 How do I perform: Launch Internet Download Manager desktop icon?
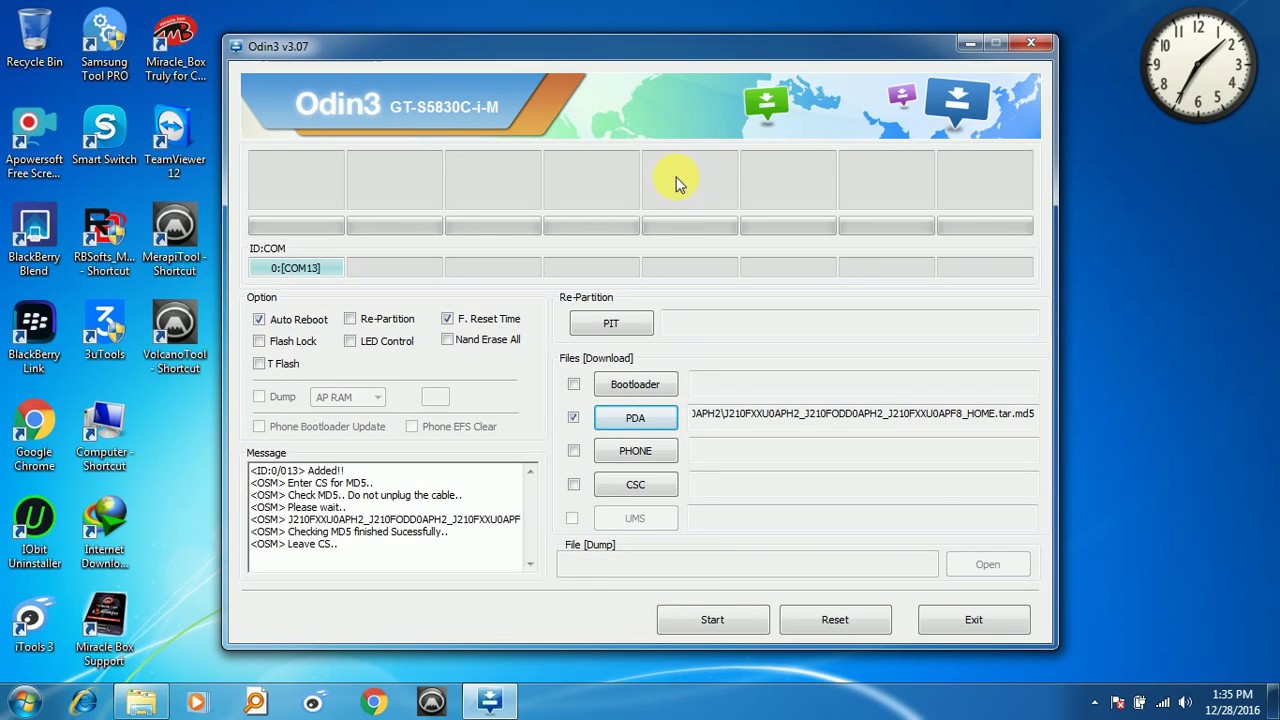(104, 533)
